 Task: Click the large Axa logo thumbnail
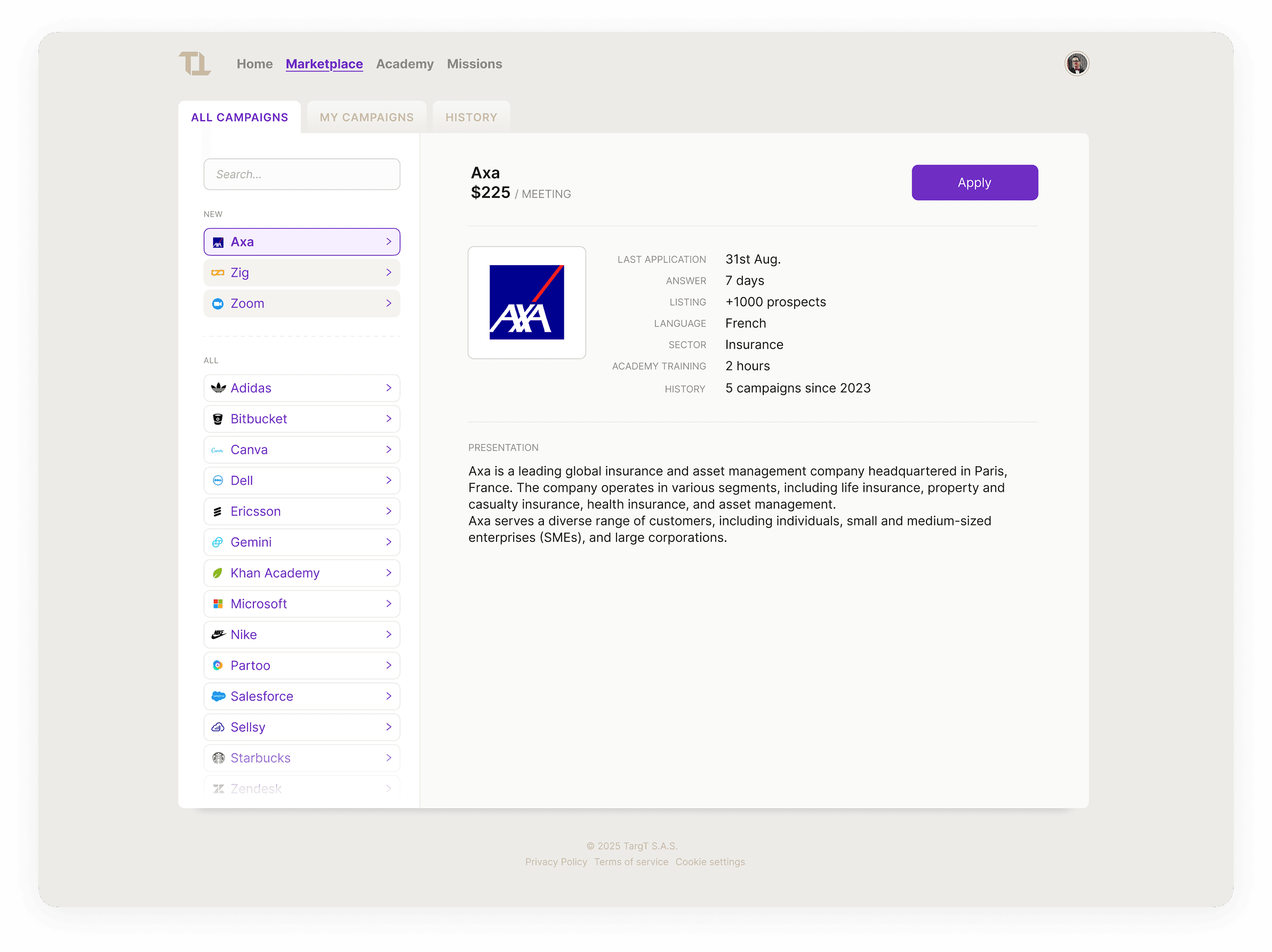[526, 302]
